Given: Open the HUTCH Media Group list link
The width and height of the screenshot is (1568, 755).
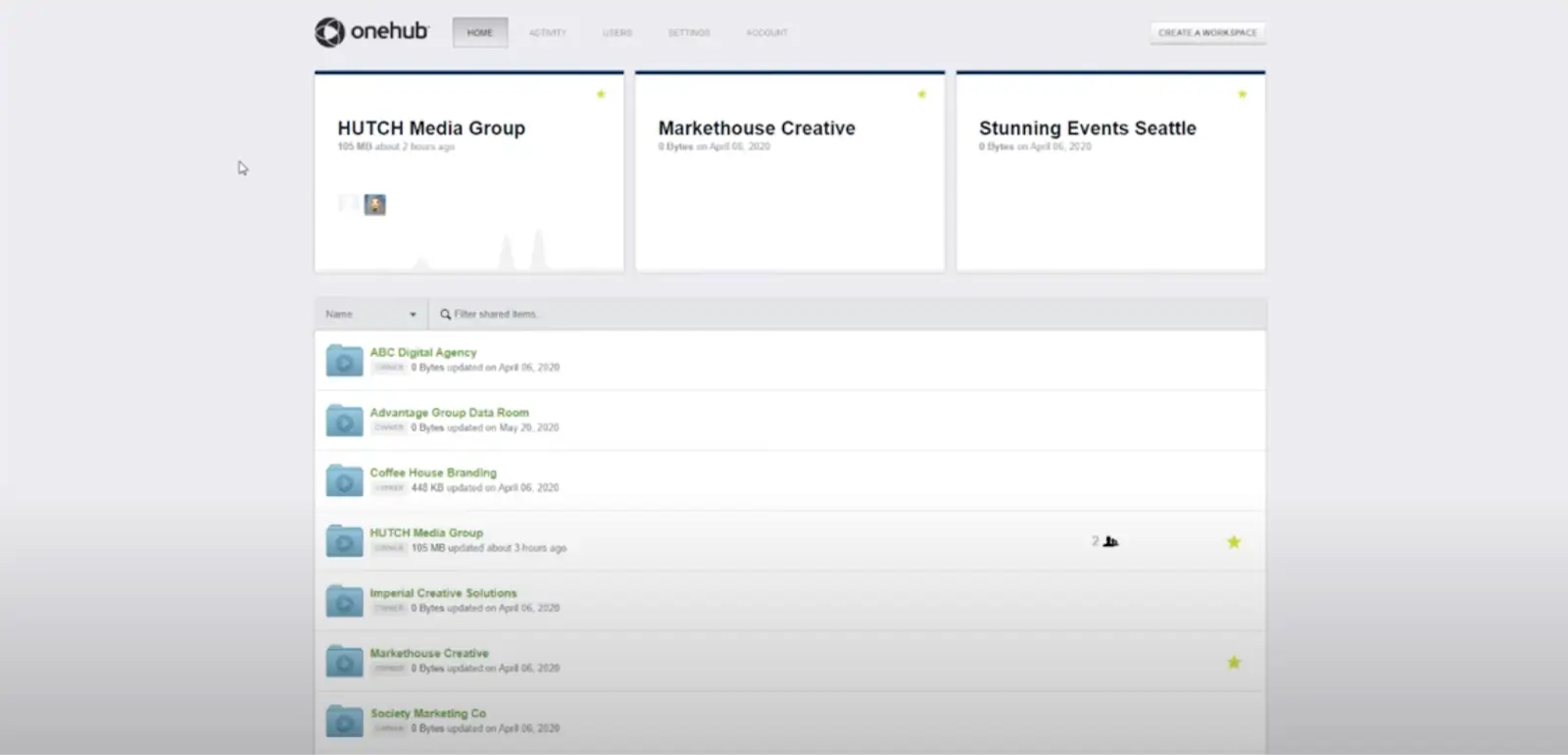Looking at the screenshot, I should tap(426, 532).
